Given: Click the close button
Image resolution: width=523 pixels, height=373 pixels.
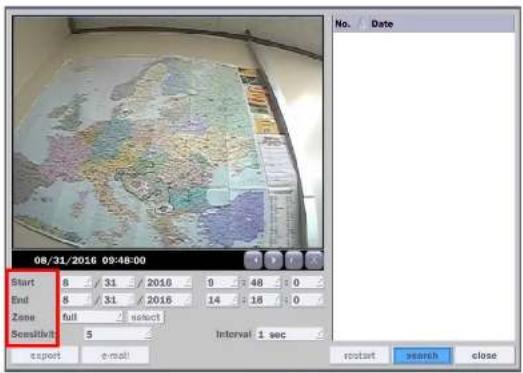Looking at the screenshot, I should tap(484, 355).
